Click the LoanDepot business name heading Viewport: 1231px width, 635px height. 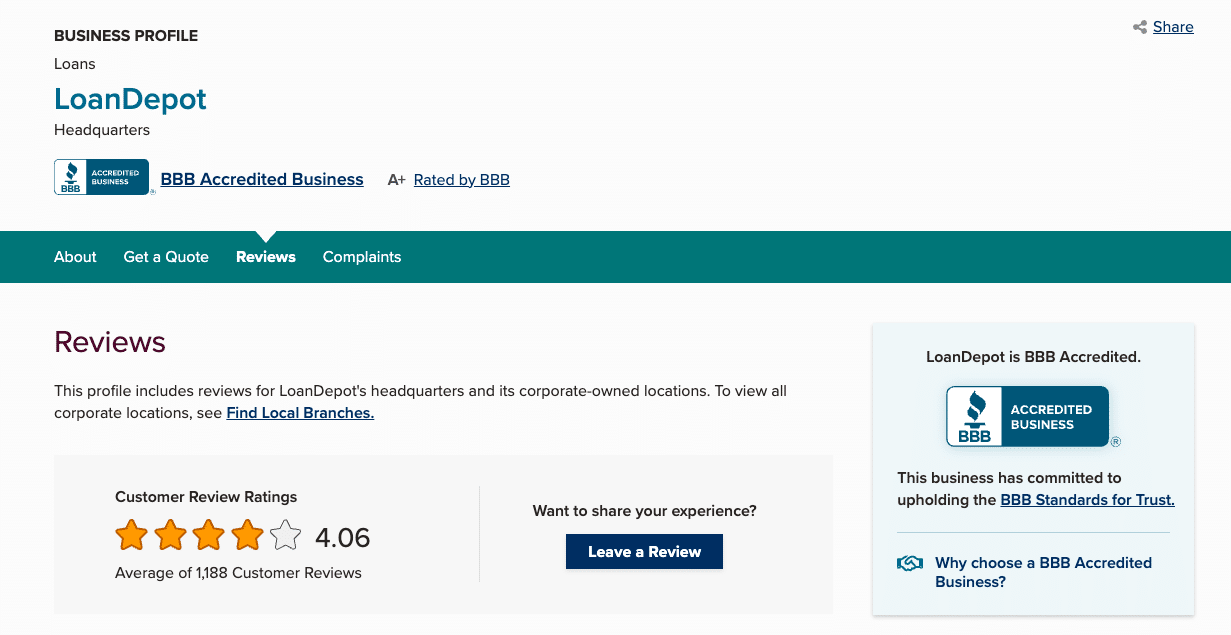[x=130, y=99]
